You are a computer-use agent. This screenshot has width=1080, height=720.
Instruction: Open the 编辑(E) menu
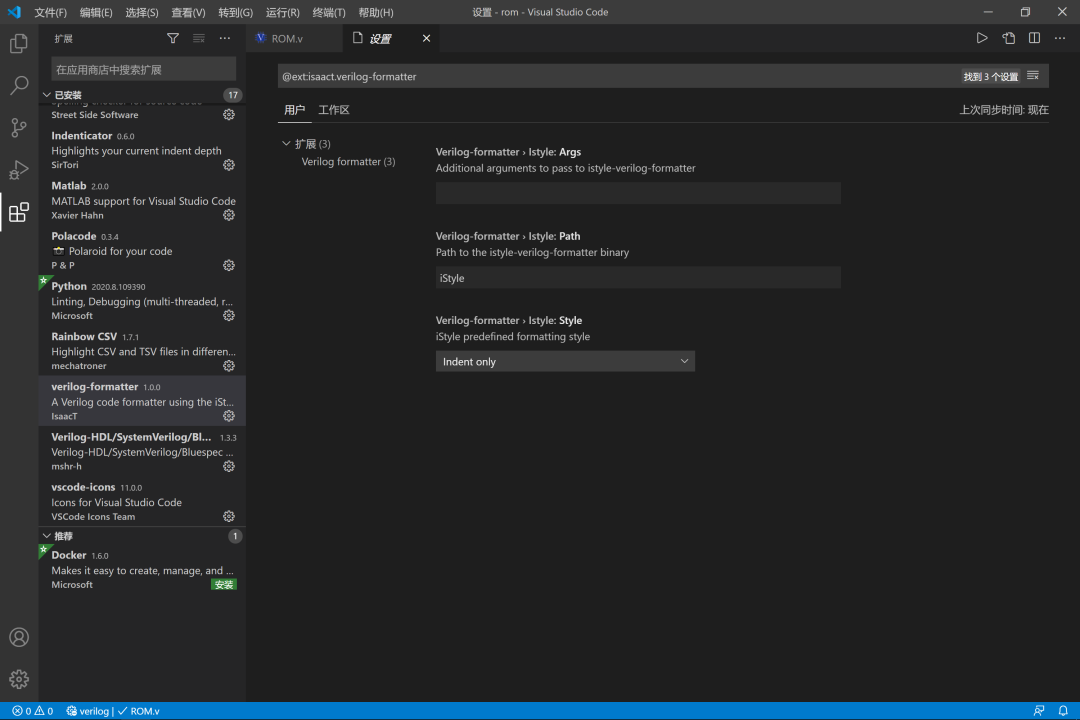(x=96, y=12)
